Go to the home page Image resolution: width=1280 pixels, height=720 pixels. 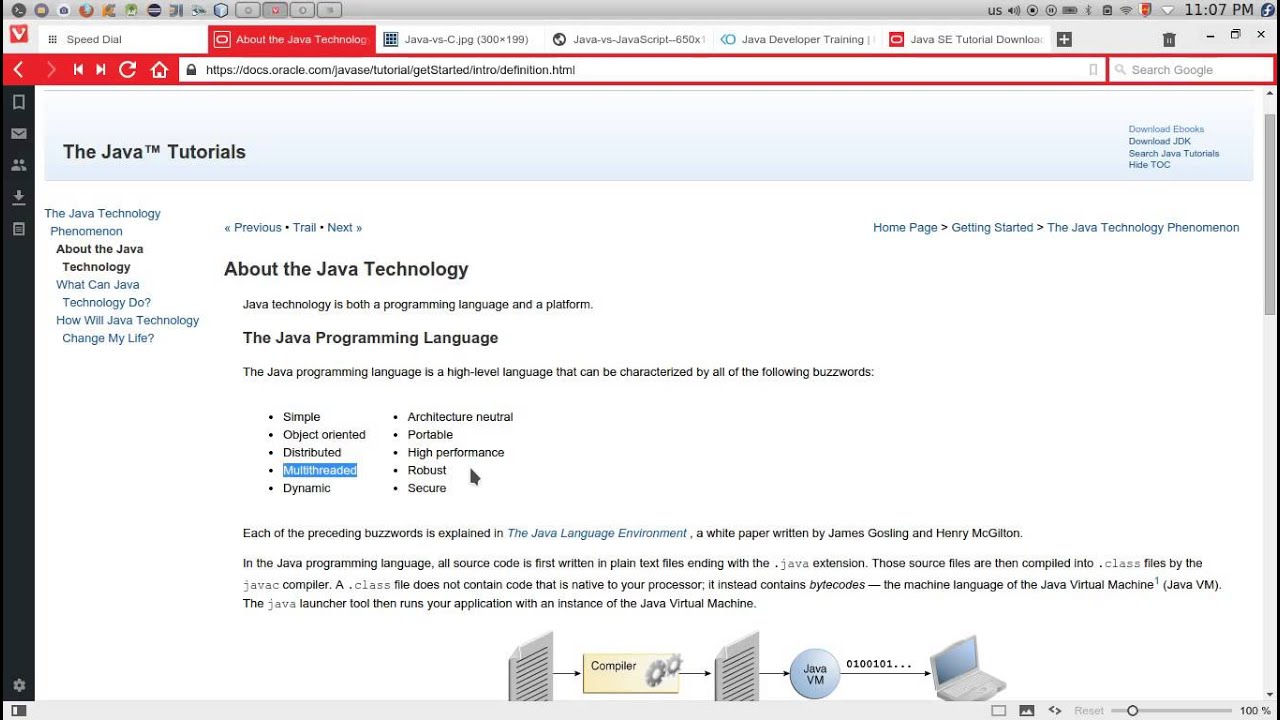click(159, 70)
